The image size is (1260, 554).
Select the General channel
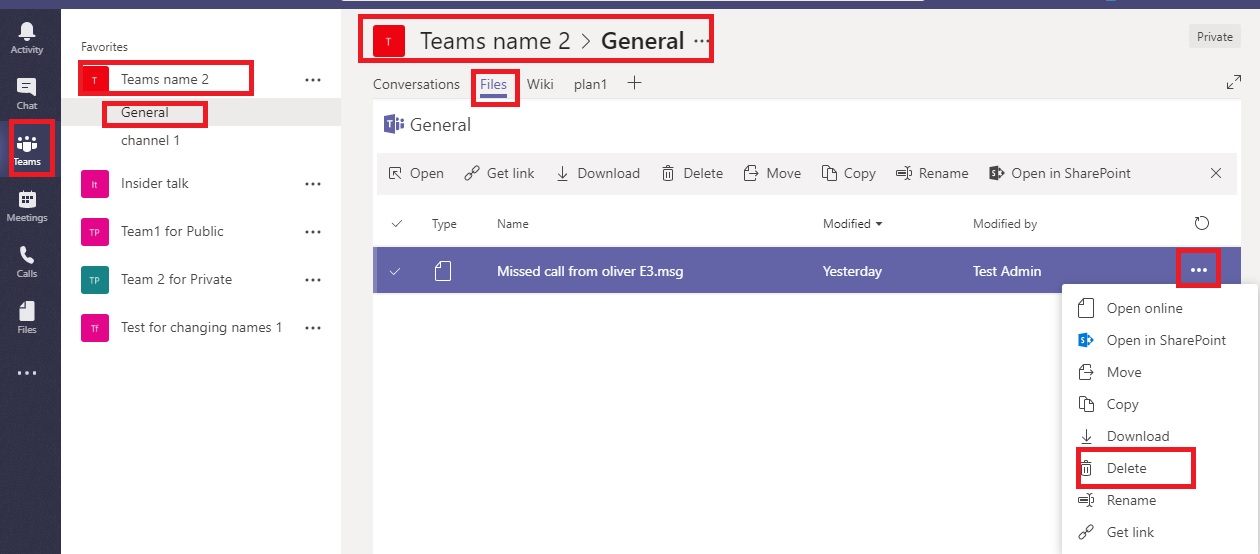pos(145,112)
